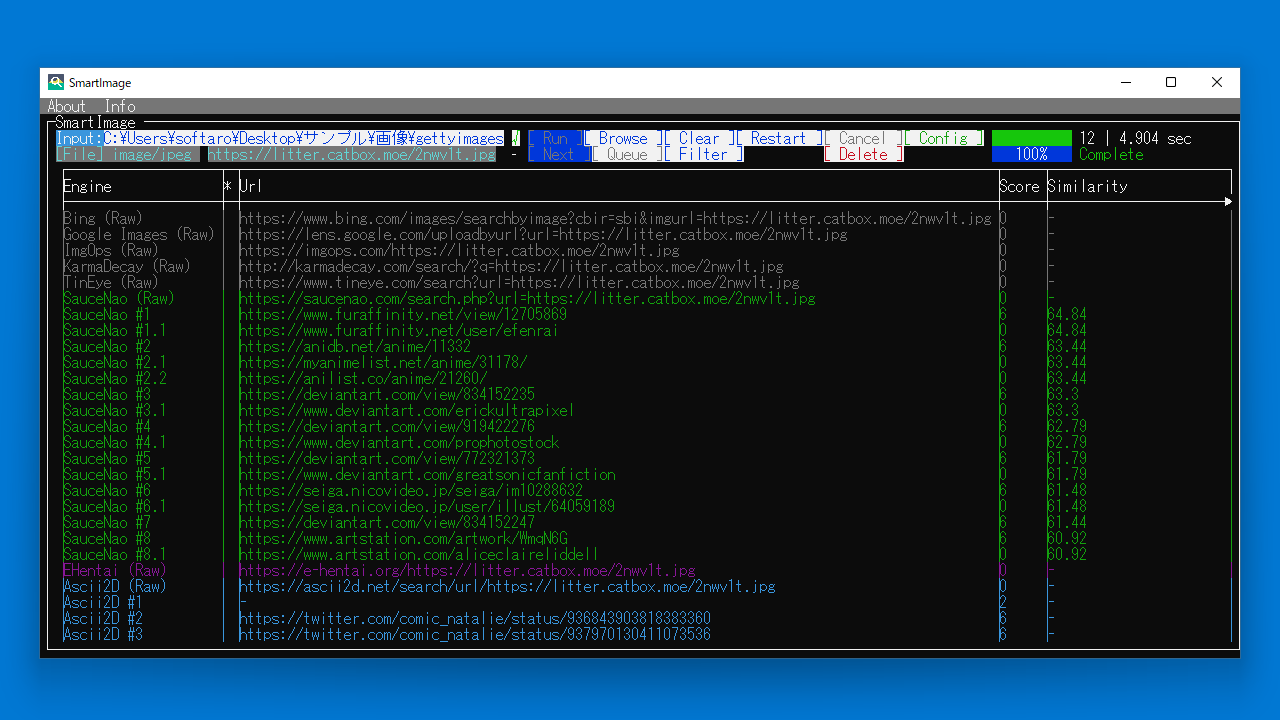Image resolution: width=1280 pixels, height=720 pixels.
Task: Click the Score column header
Action: 1019,187
